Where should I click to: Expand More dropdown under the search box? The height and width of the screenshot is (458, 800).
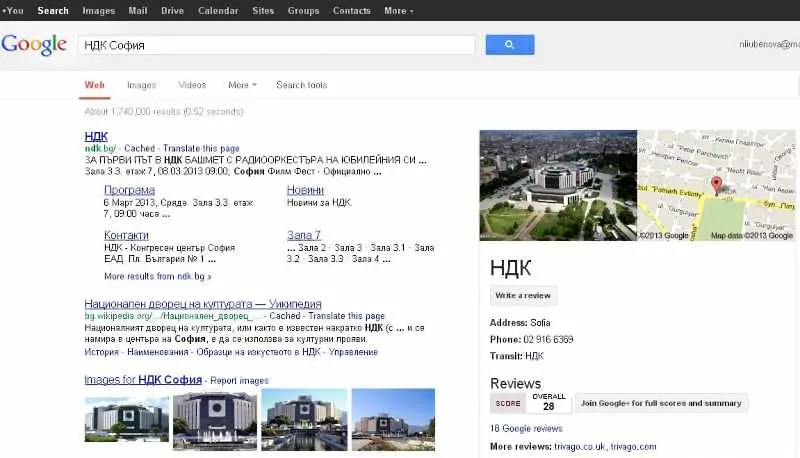click(x=242, y=85)
